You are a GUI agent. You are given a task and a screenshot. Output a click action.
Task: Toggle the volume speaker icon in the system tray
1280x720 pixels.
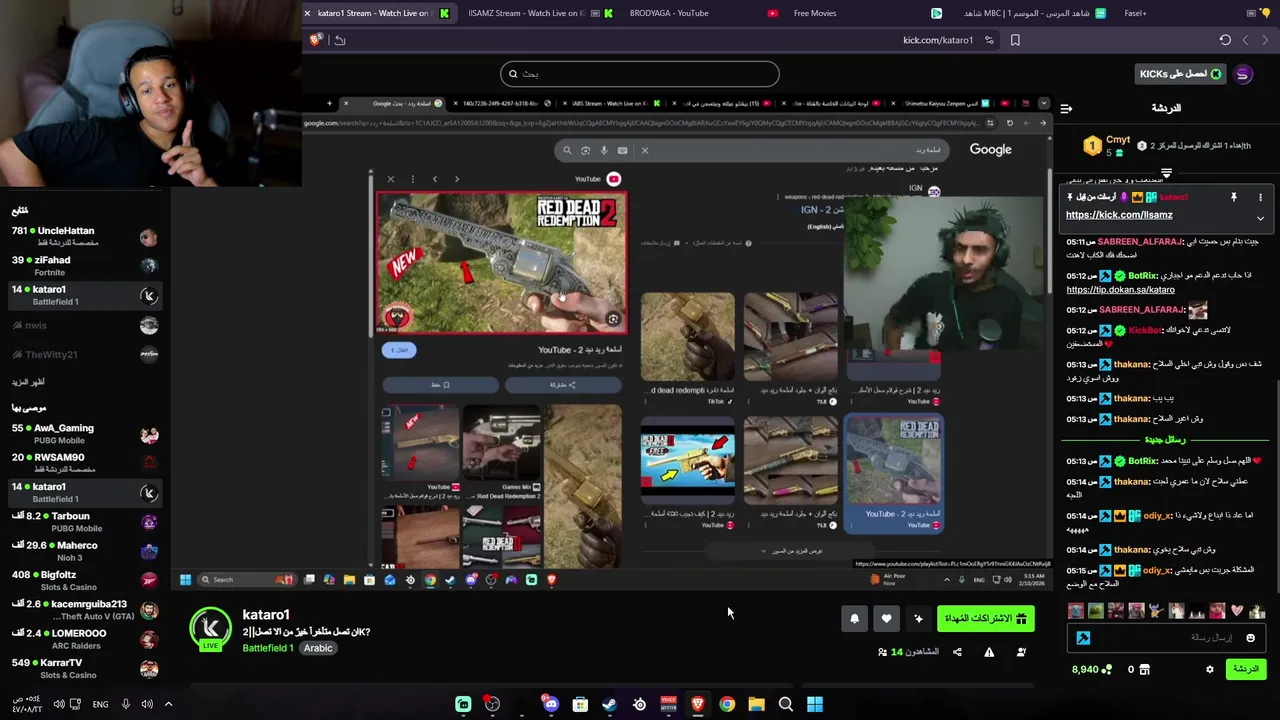coord(147,704)
